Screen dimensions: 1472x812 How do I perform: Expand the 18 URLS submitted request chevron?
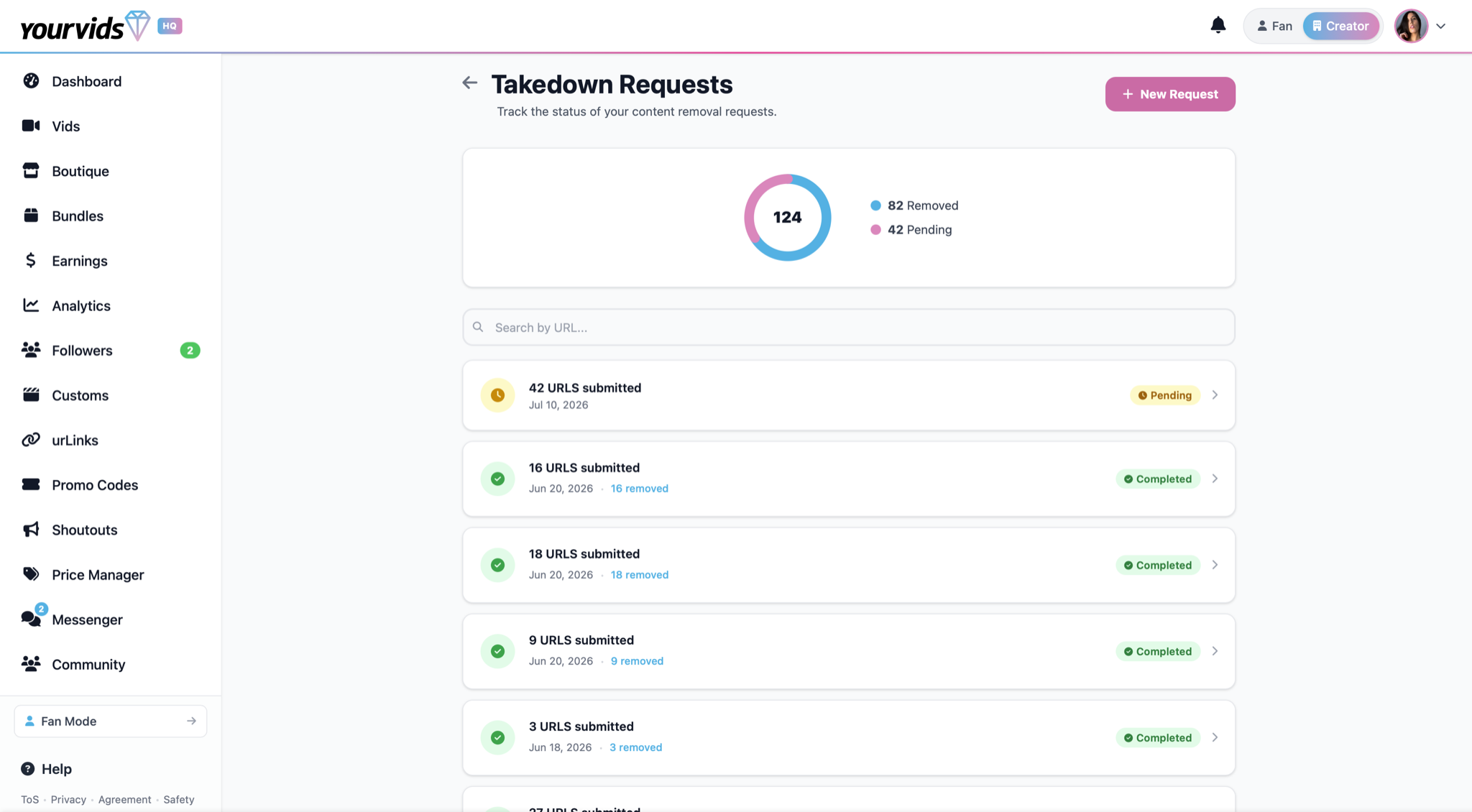[x=1215, y=565]
